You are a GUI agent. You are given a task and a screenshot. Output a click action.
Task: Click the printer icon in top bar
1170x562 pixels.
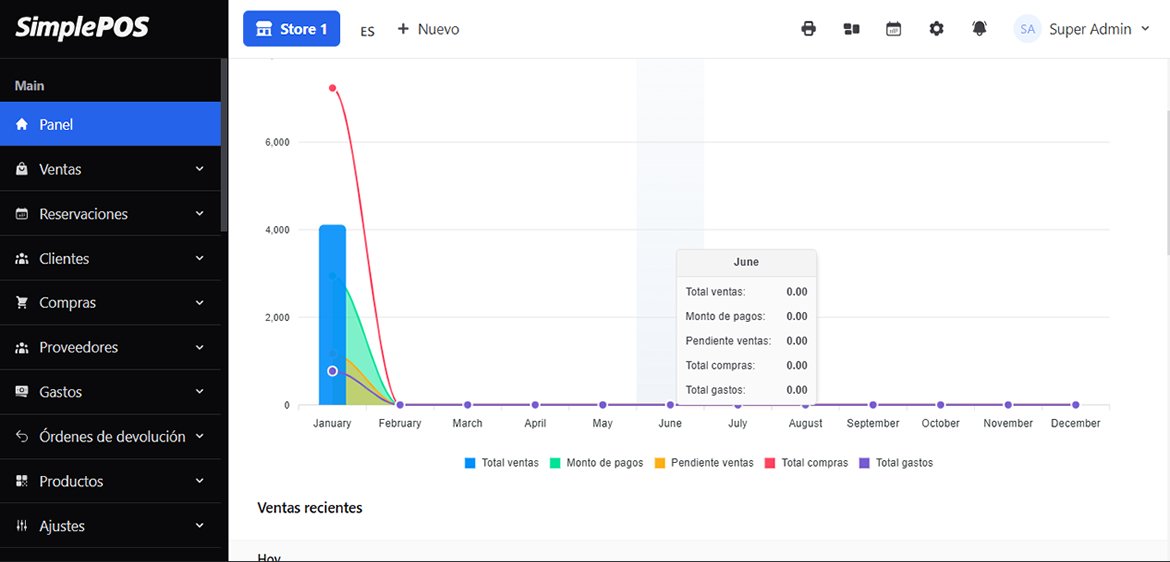click(808, 29)
